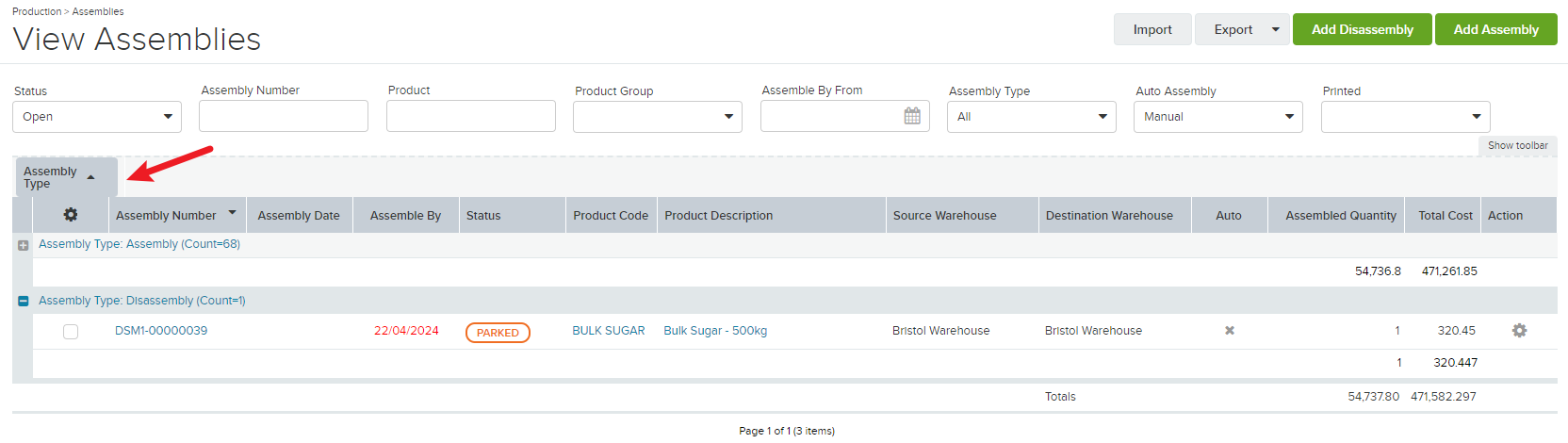Open the Assemble By From calendar picker
Image resolution: width=1568 pixels, height=443 pixels.
912,116
